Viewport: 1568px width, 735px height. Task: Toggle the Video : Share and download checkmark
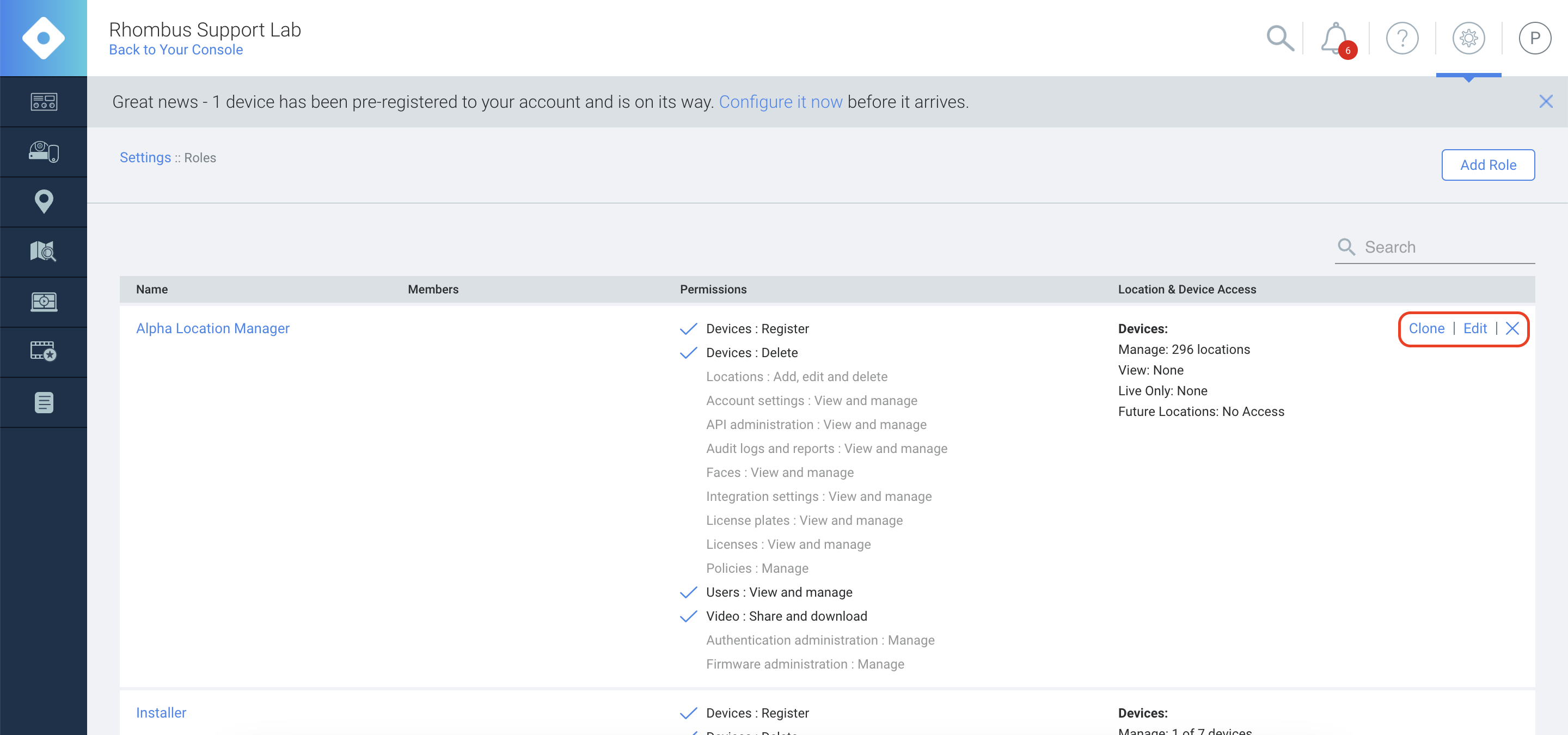[x=688, y=616]
